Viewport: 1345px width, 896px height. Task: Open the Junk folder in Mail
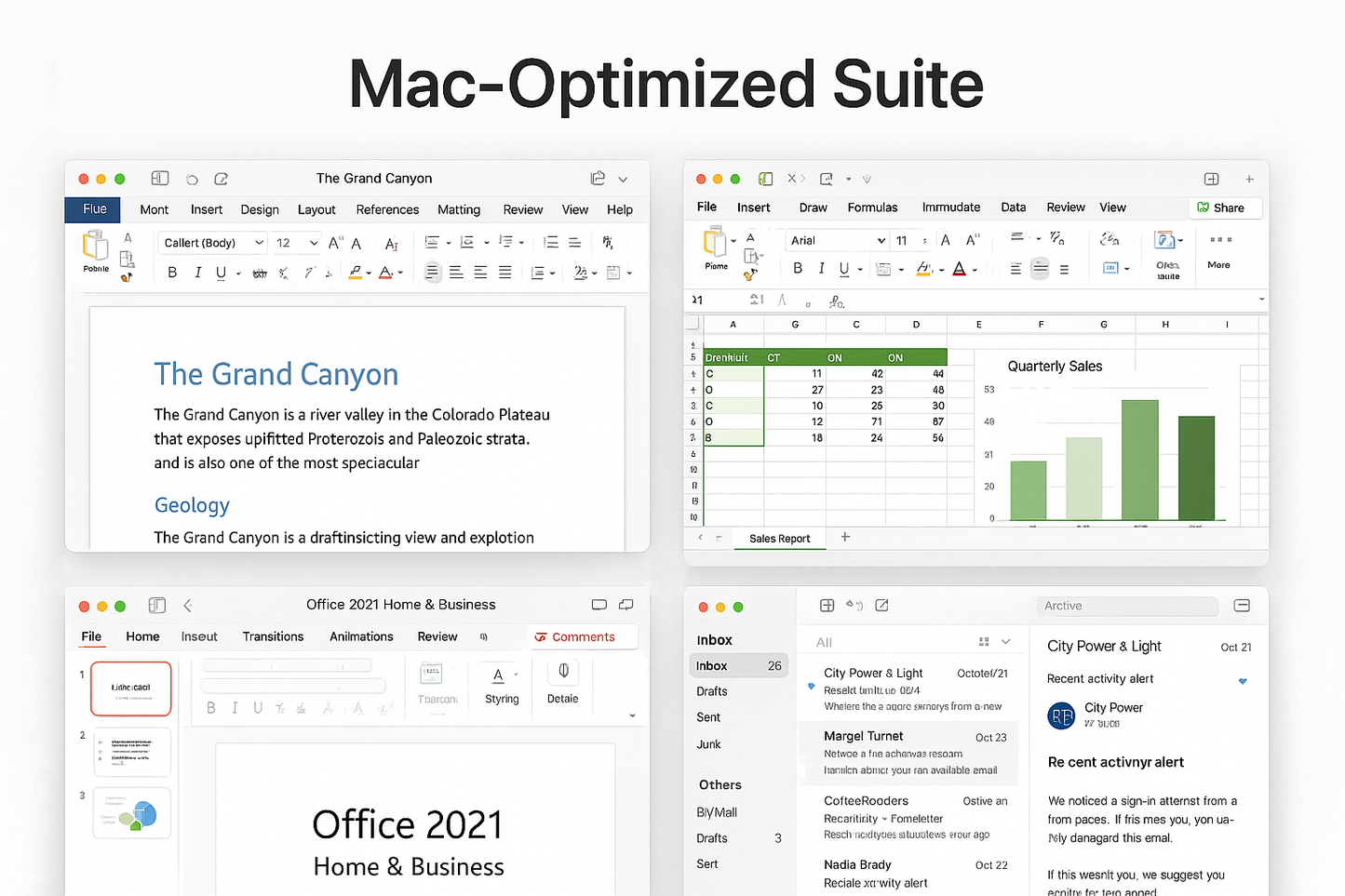click(708, 744)
